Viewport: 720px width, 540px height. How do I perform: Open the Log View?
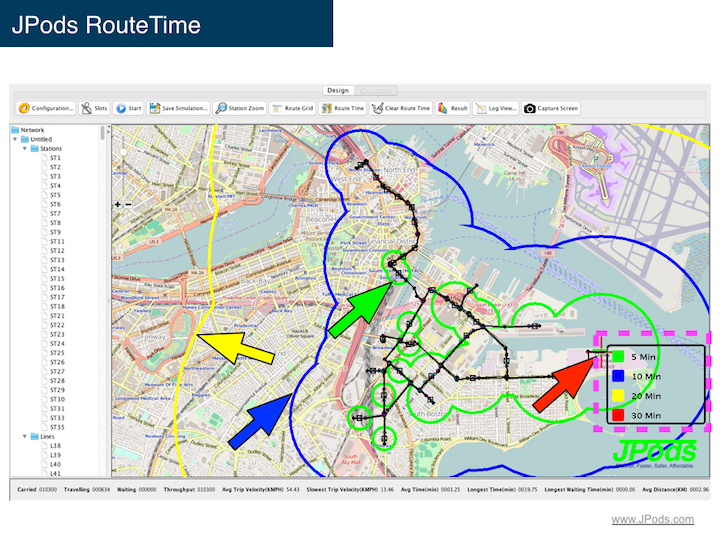click(497, 108)
